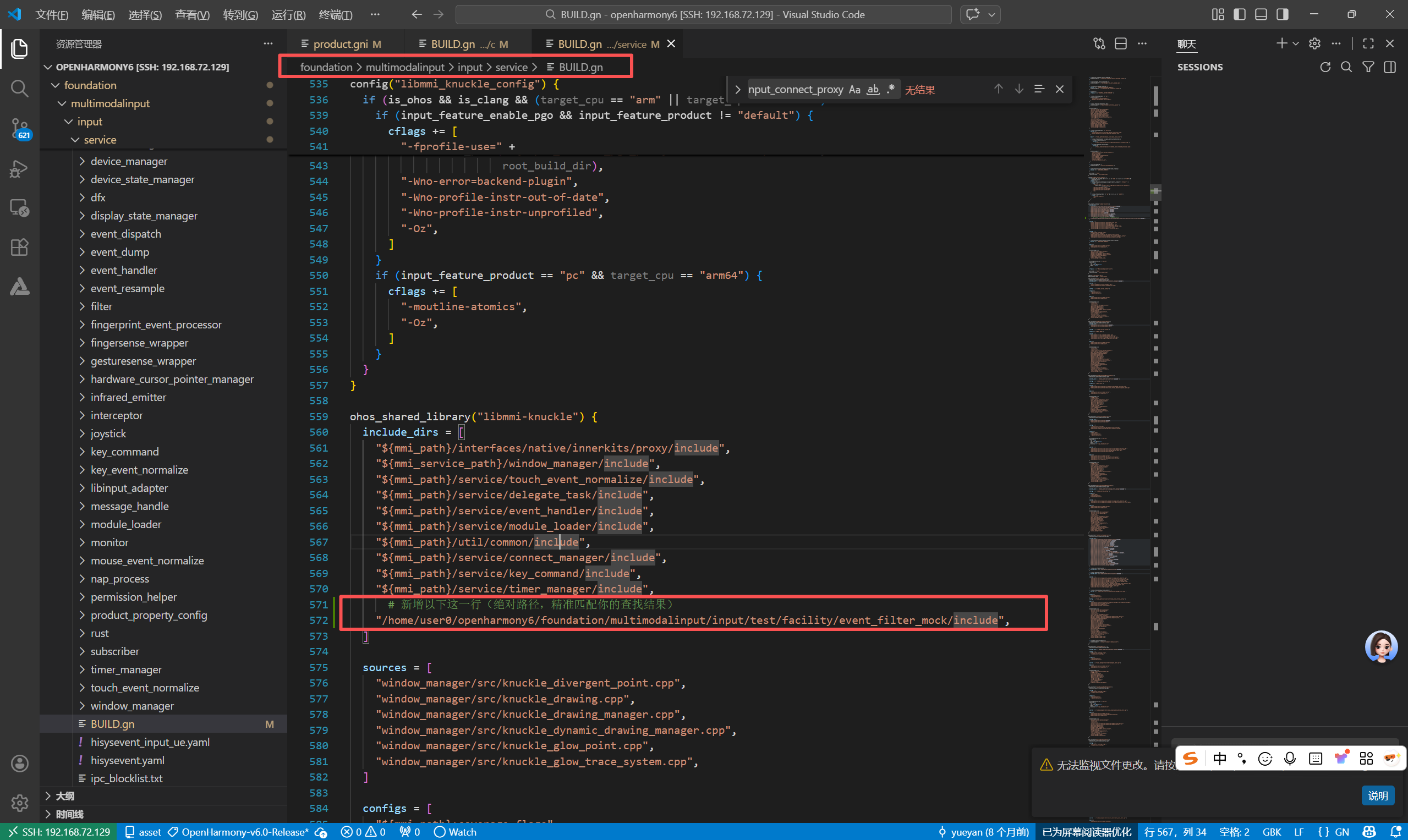Click the refresh sessions icon in chat panel

[x=1325, y=67]
